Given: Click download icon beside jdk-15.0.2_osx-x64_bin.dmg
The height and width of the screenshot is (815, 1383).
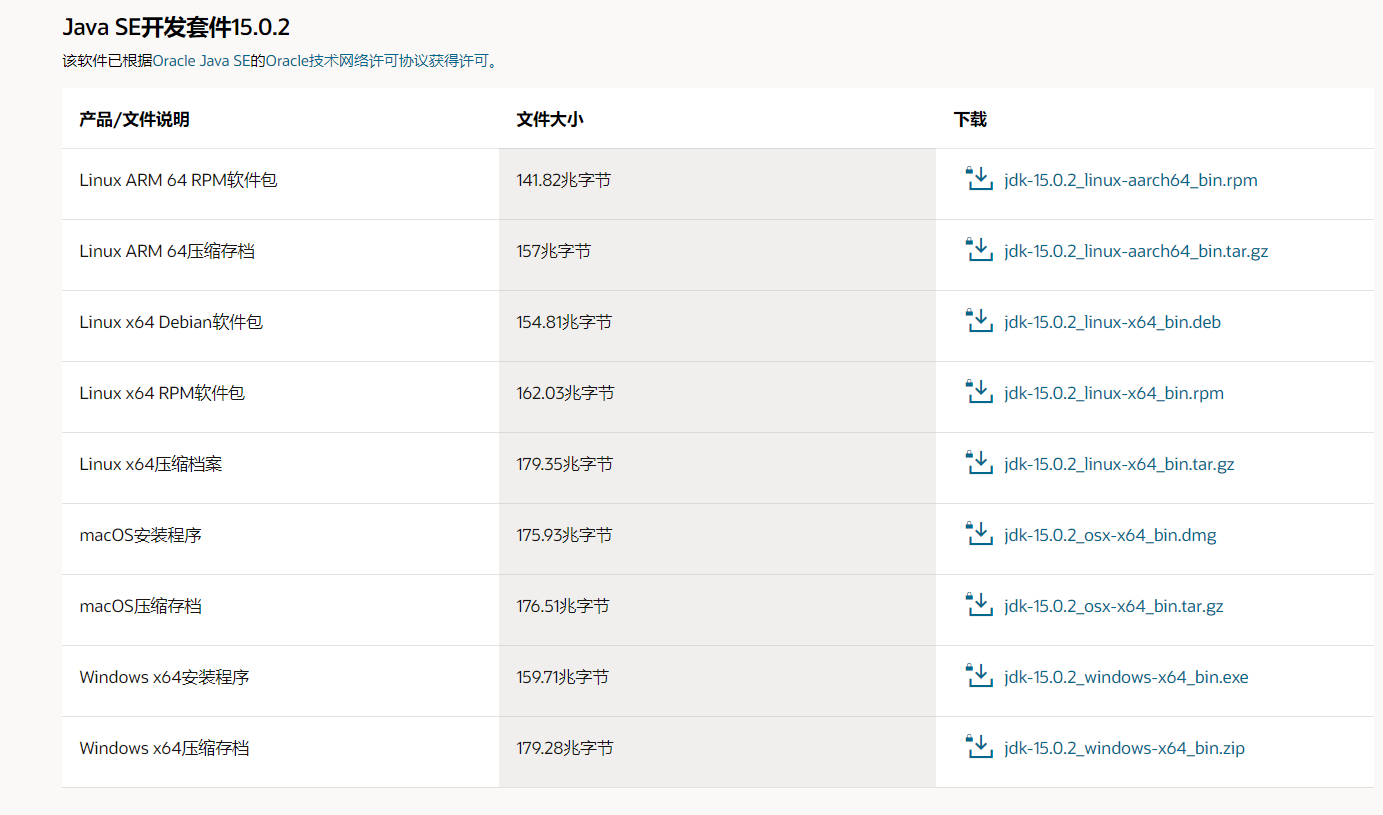Looking at the screenshot, I should (979, 534).
